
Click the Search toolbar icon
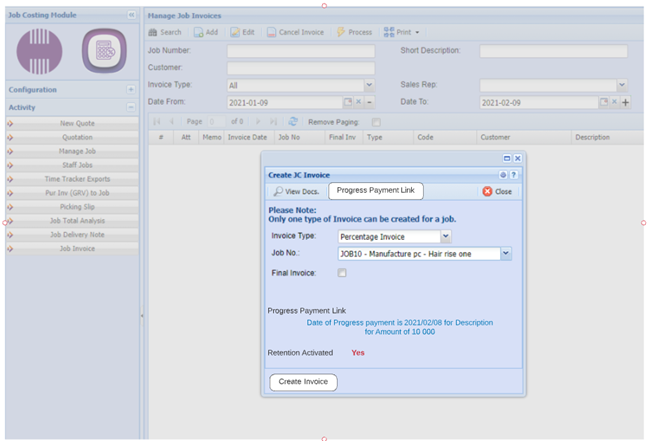pos(153,32)
